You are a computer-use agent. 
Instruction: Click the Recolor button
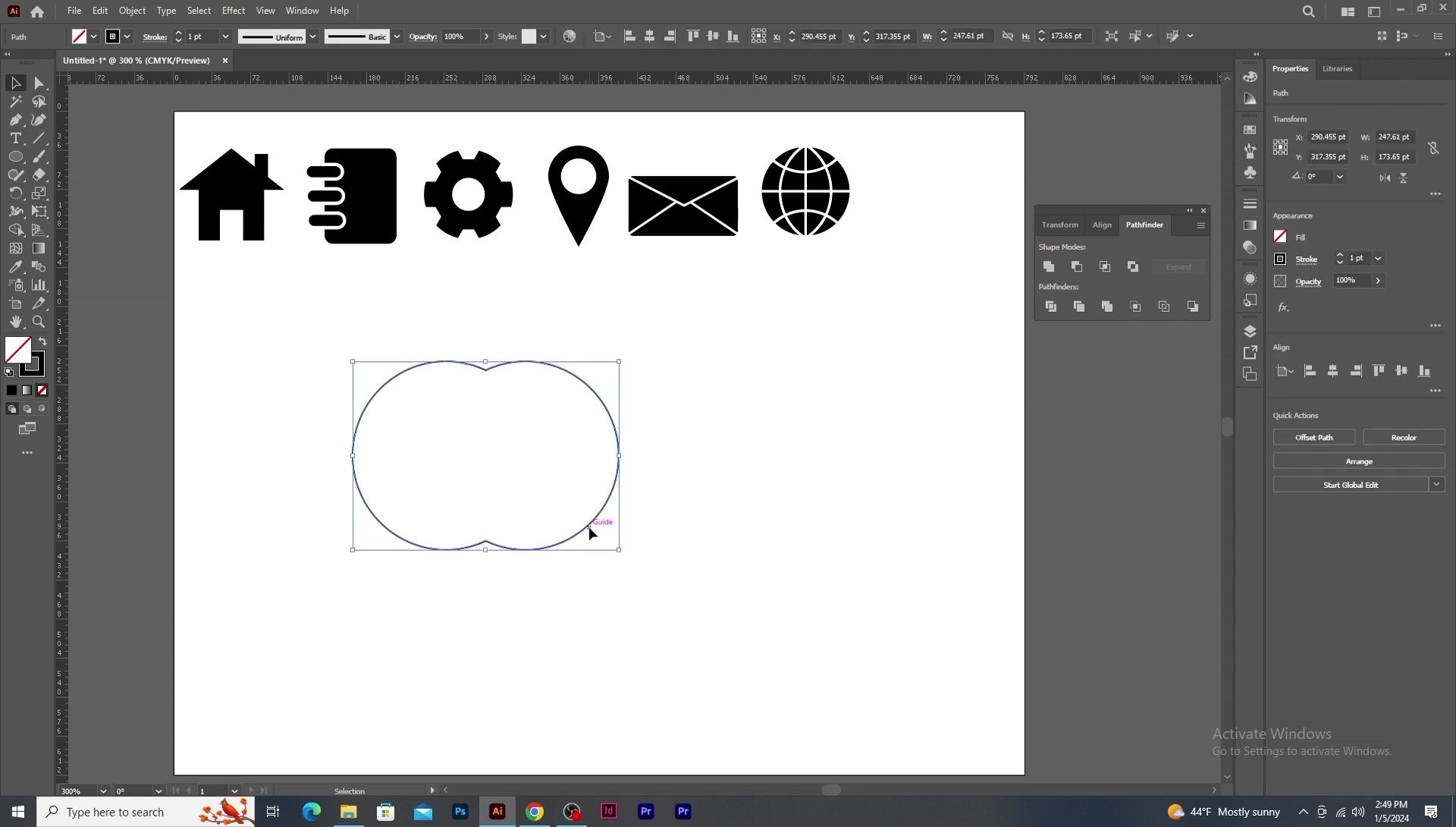(x=1404, y=437)
